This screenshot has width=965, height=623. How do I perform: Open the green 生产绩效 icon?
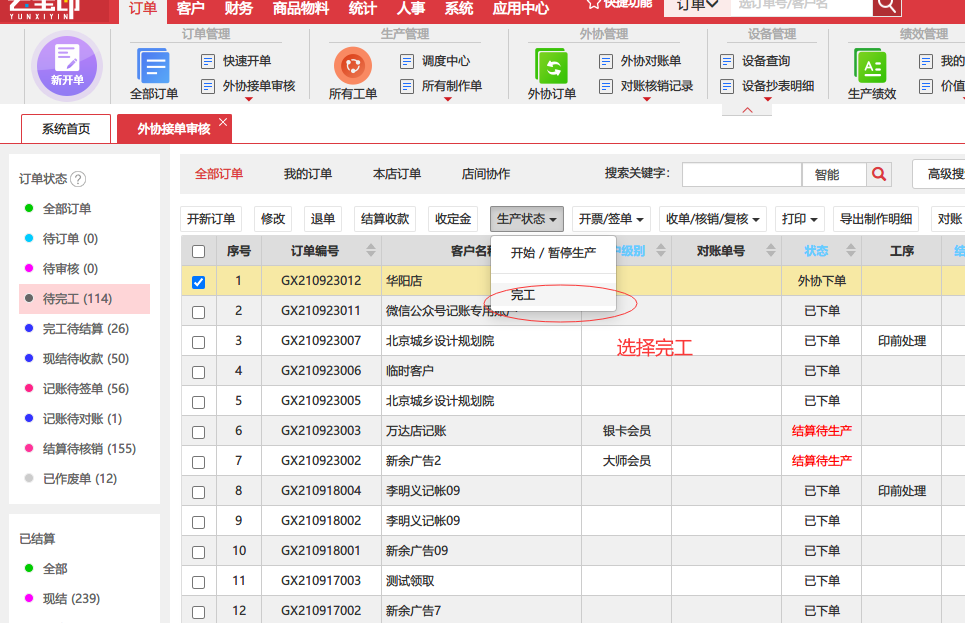[871, 65]
